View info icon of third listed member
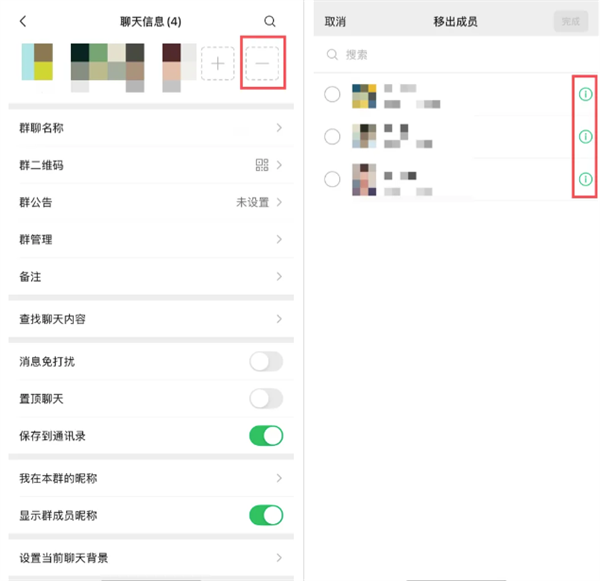The width and height of the screenshot is (600, 581). click(x=585, y=179)
